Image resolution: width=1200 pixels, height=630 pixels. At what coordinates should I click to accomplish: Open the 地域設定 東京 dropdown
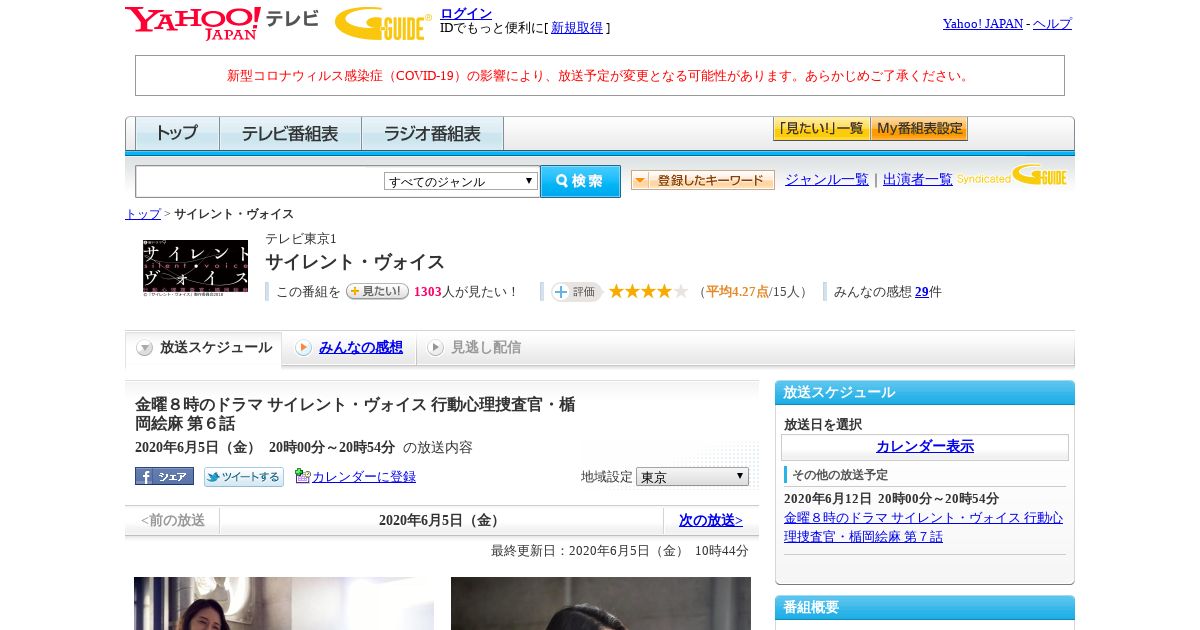[692, 477]
